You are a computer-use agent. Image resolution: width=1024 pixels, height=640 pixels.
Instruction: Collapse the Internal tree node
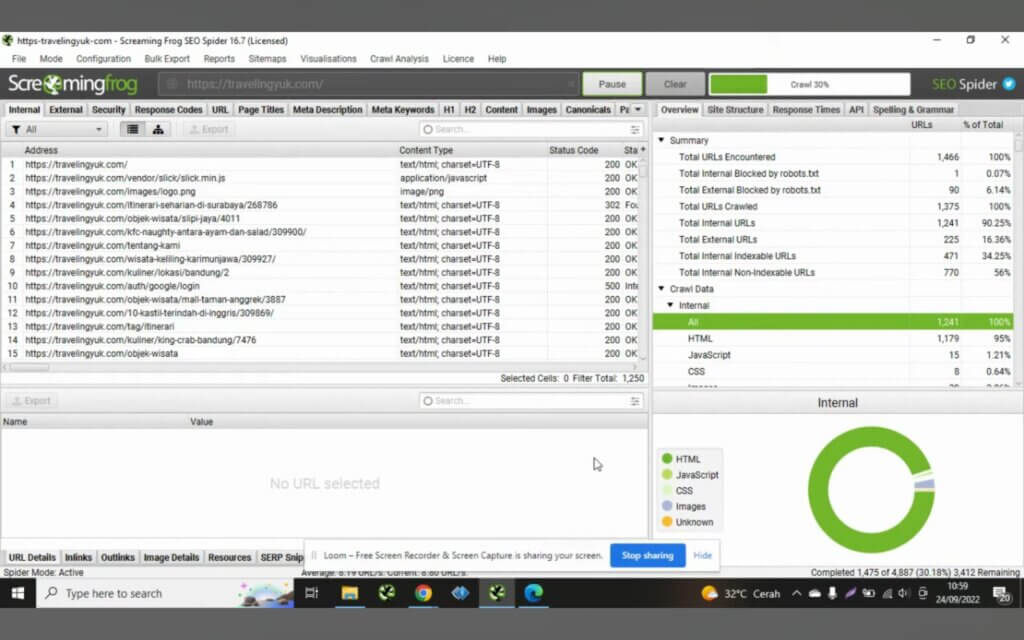coord(670,305)
